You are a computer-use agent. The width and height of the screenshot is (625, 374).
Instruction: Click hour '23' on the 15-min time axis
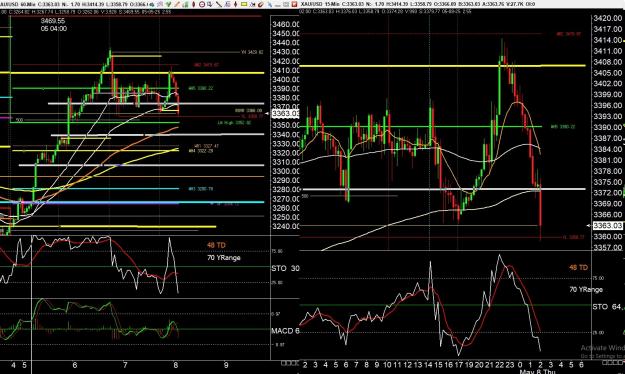click(510, 364)
